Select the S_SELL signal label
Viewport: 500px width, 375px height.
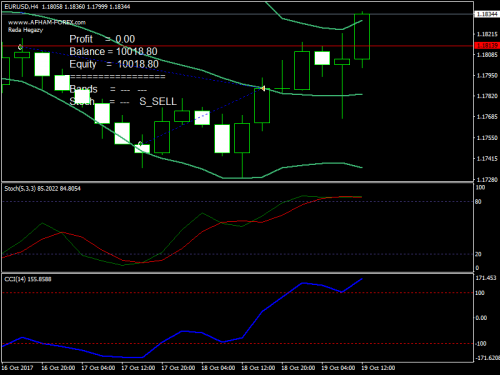(158, 101)
